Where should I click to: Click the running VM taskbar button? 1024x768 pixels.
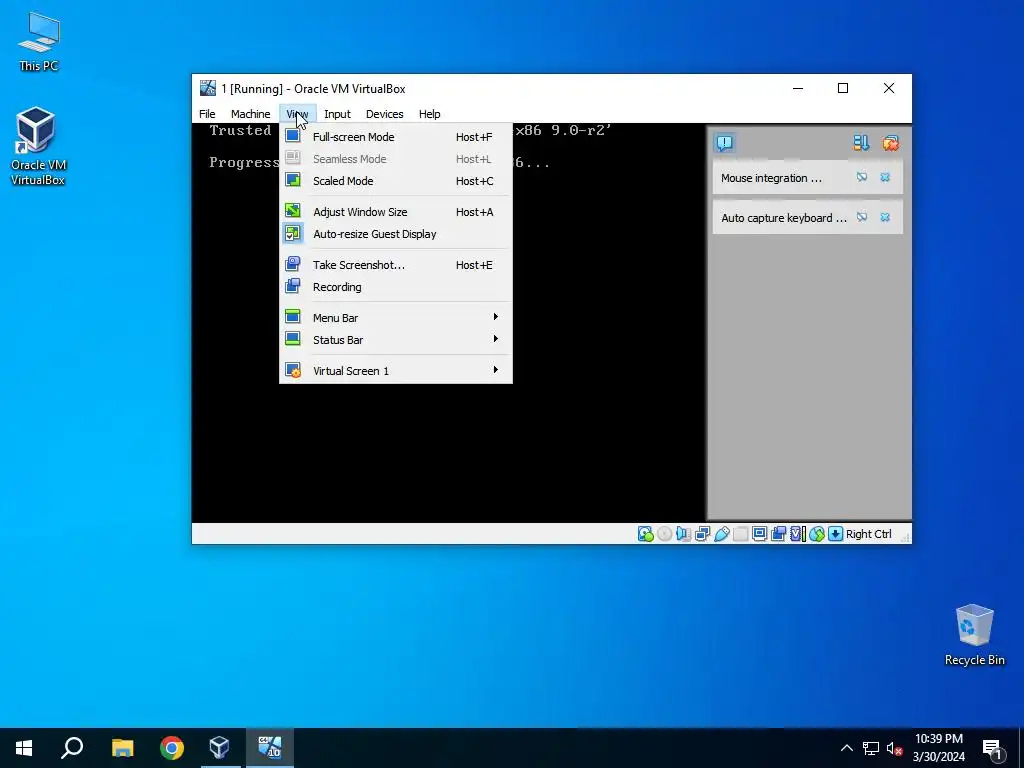coord(269,748)
